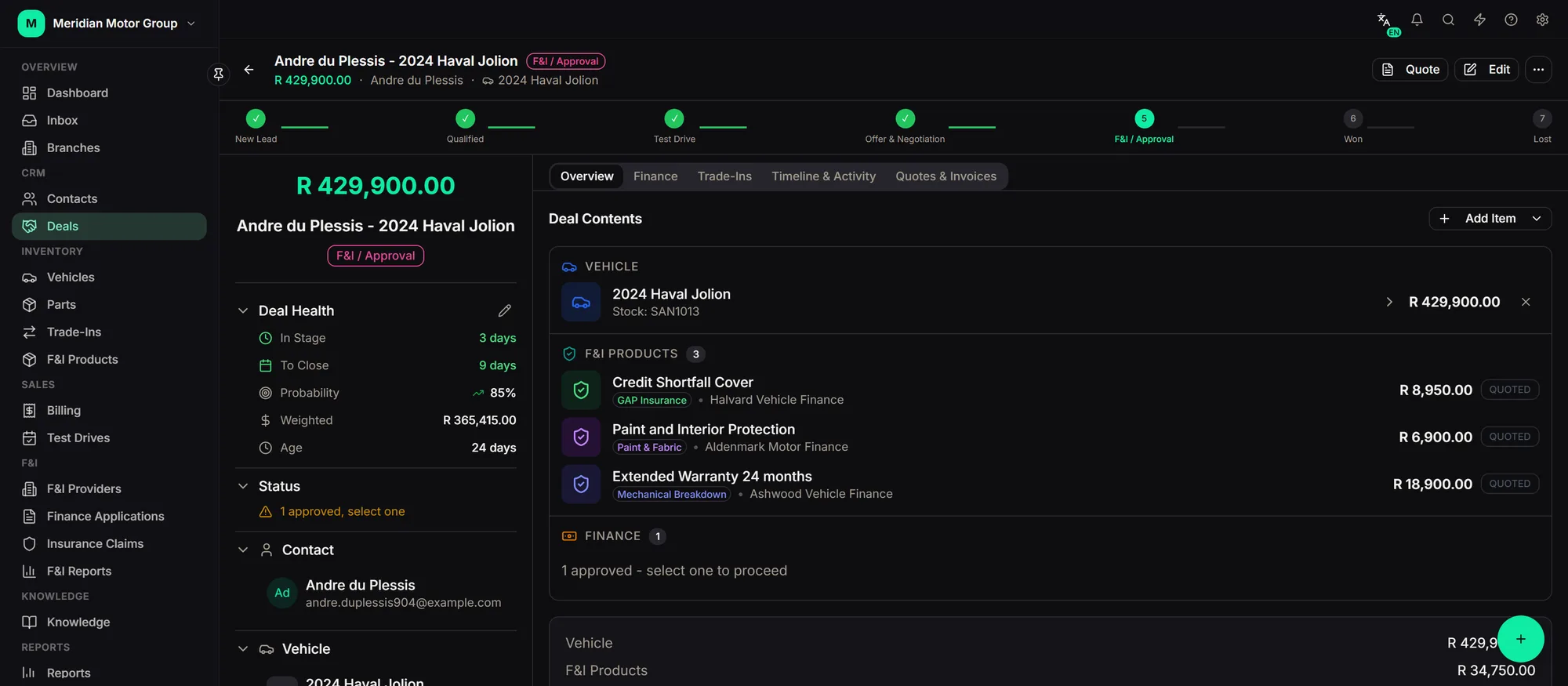Open Andre du Plessis contact link in header
Image resolution: width=1568 pixels, height=686 pixels.
coord(416,81)
